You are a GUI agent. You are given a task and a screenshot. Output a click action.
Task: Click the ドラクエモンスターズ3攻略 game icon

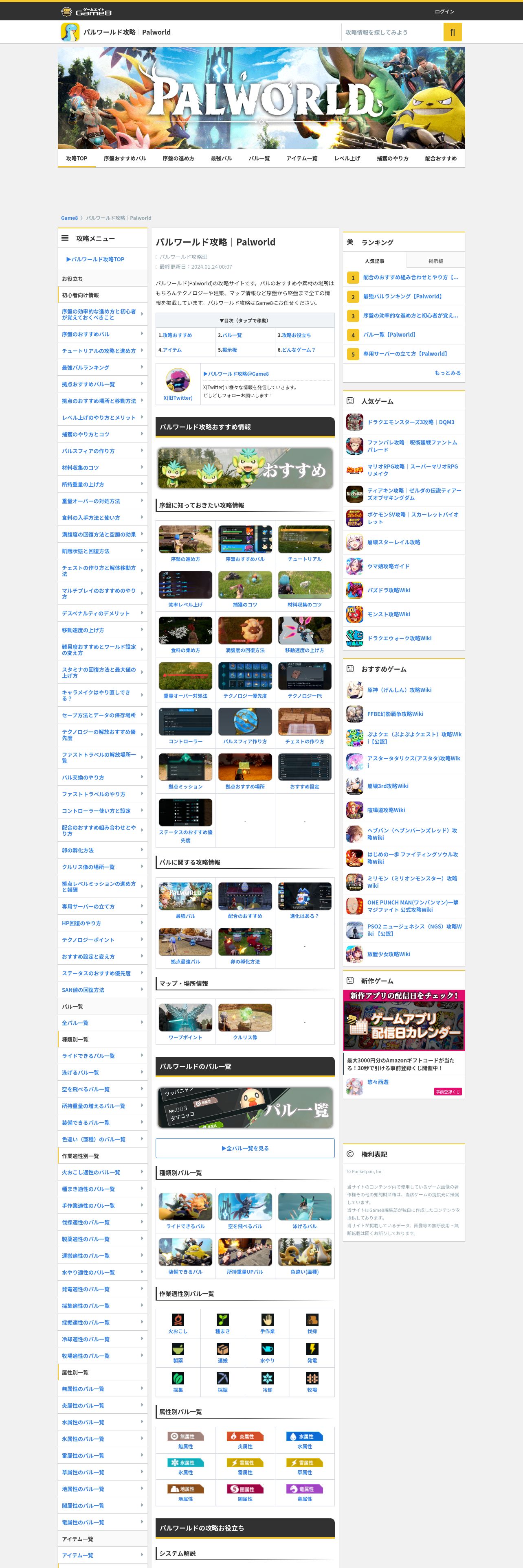coord(355,422)
